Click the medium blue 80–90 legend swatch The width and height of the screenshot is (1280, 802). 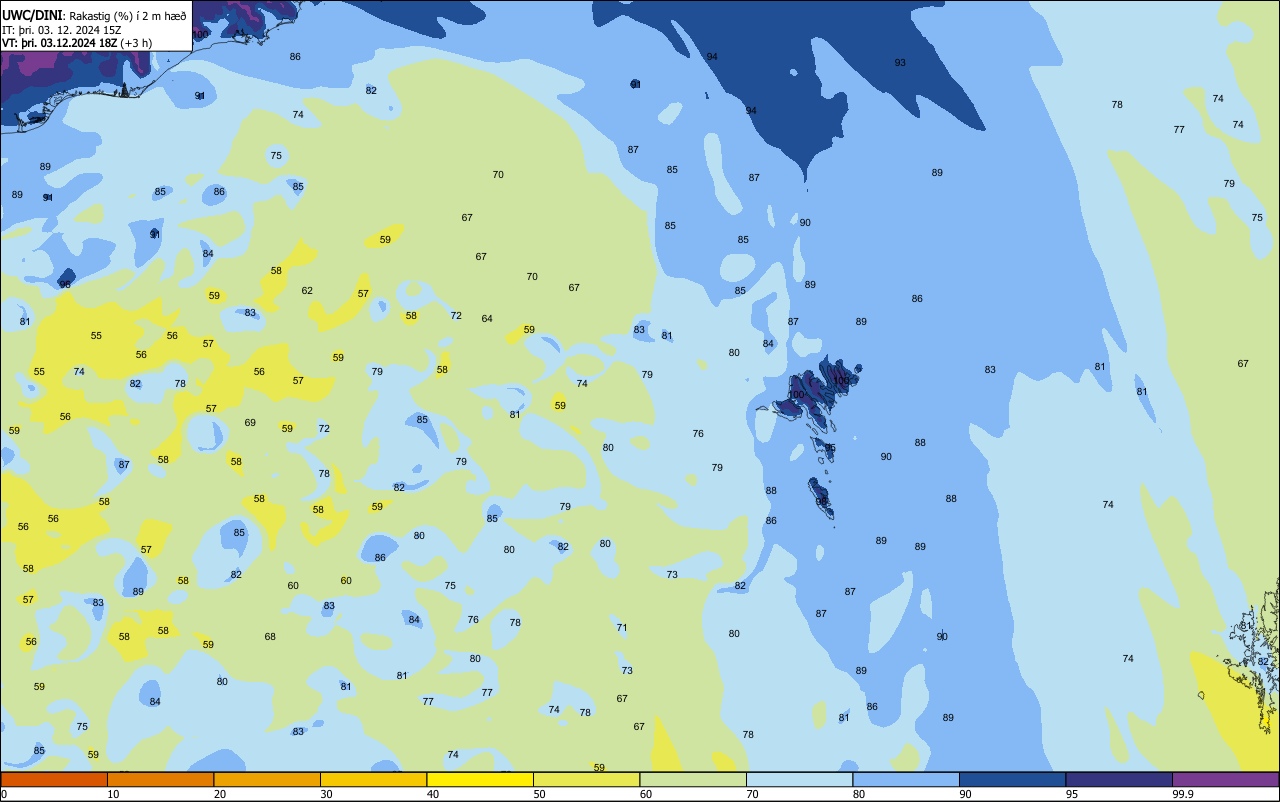(906, 779)
